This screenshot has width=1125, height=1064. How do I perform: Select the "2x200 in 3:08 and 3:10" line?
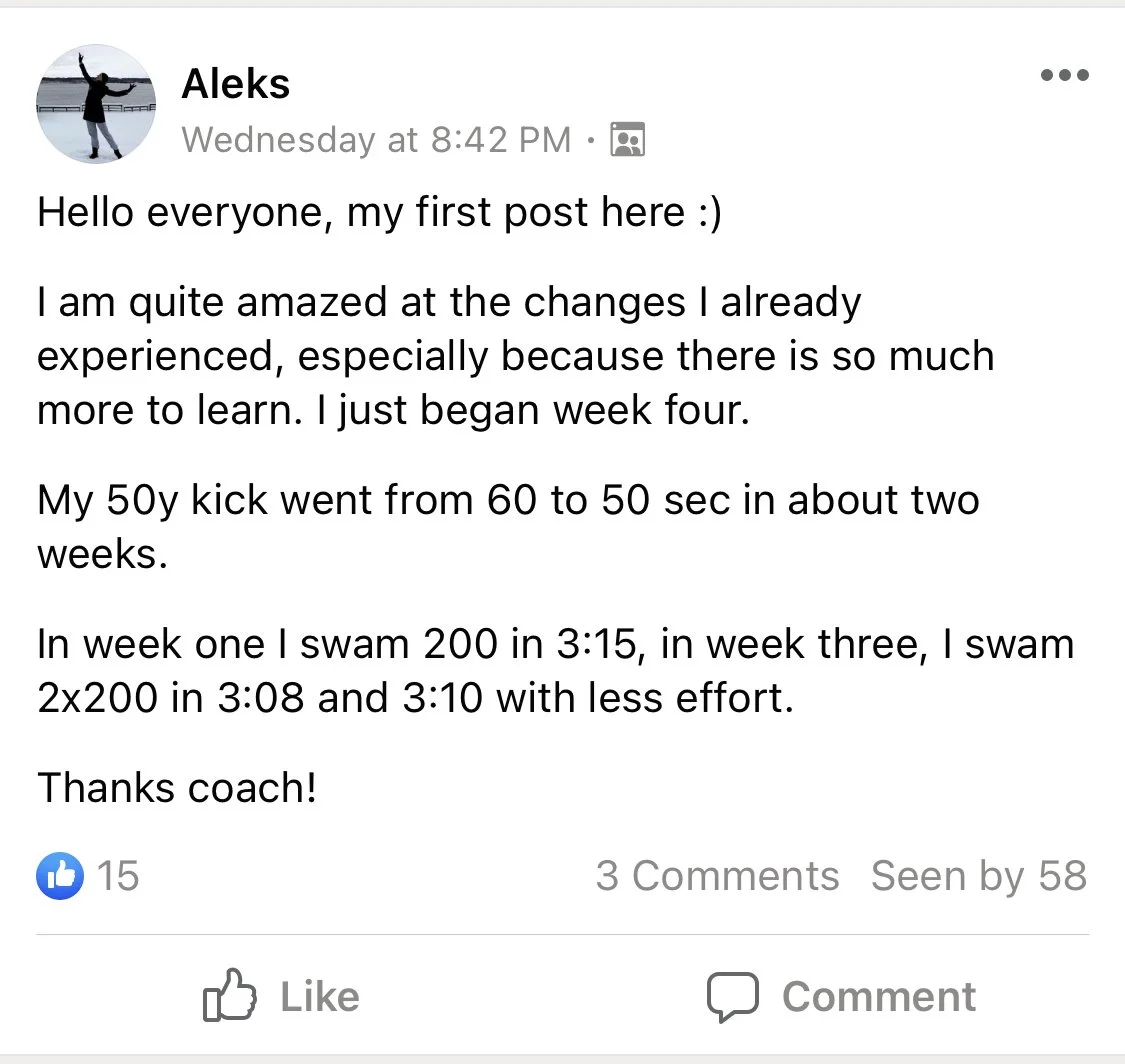pyautogui.click(x=415, y=698)
